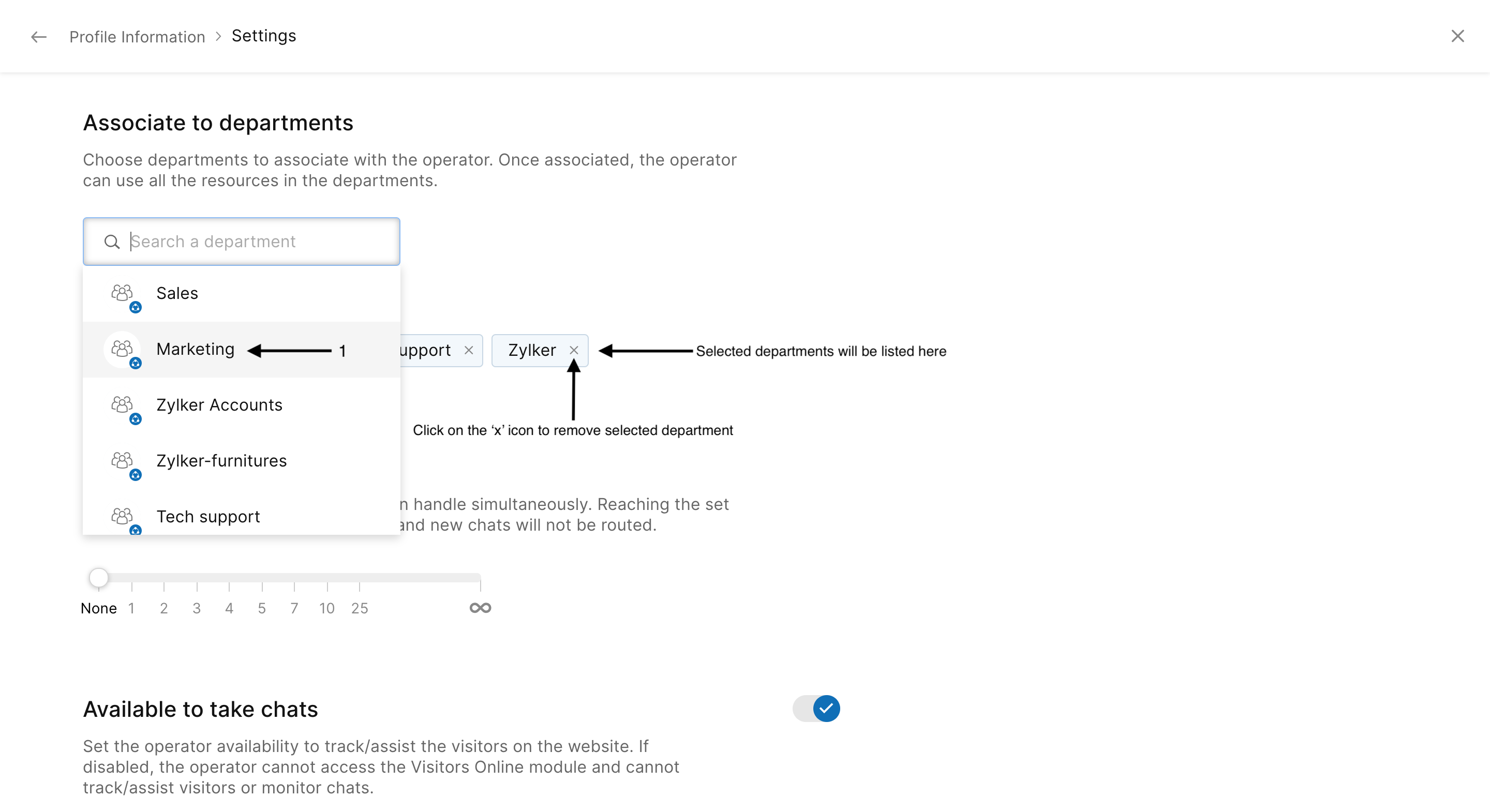Click the Zylker-furnitures group icon

point(123,461)
